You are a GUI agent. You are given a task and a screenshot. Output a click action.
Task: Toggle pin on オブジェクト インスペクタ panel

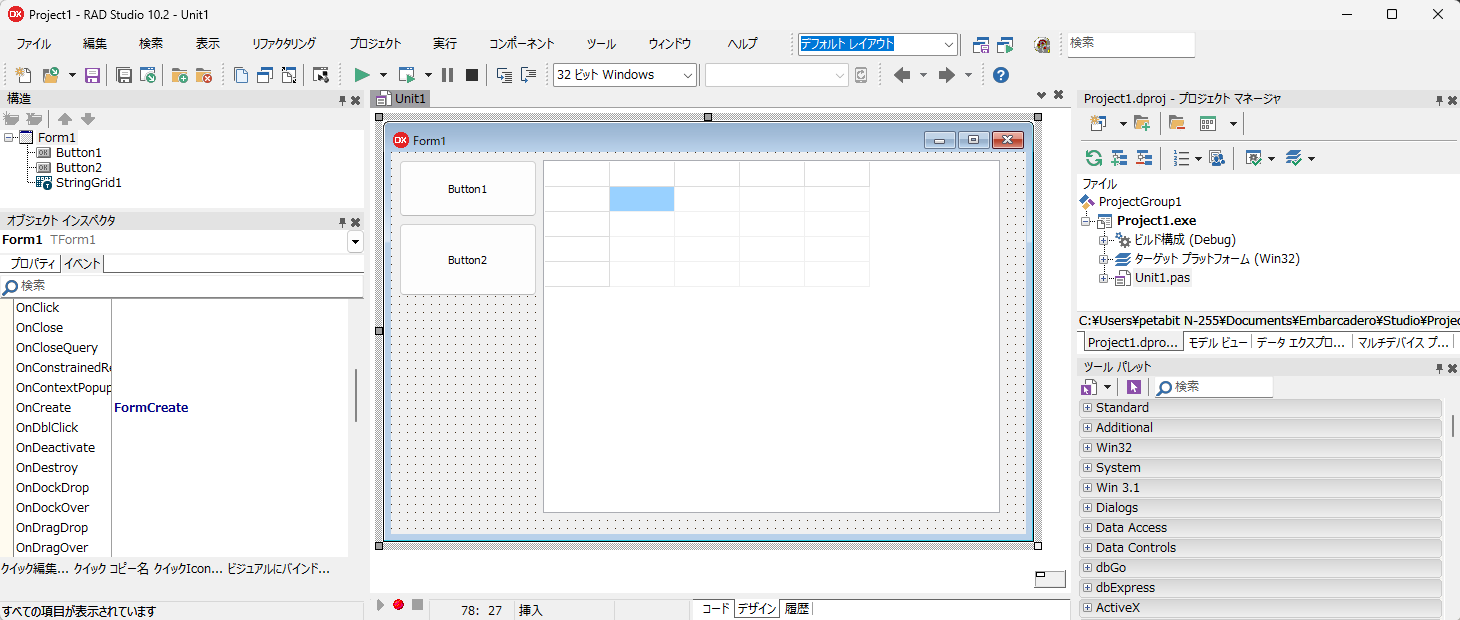(342, 222)
